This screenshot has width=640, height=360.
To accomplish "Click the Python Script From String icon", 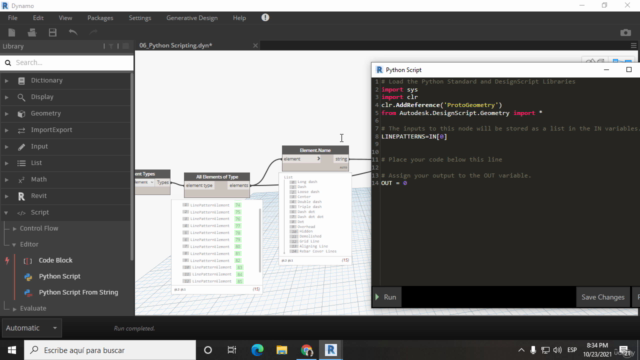I will pos(28,293).
